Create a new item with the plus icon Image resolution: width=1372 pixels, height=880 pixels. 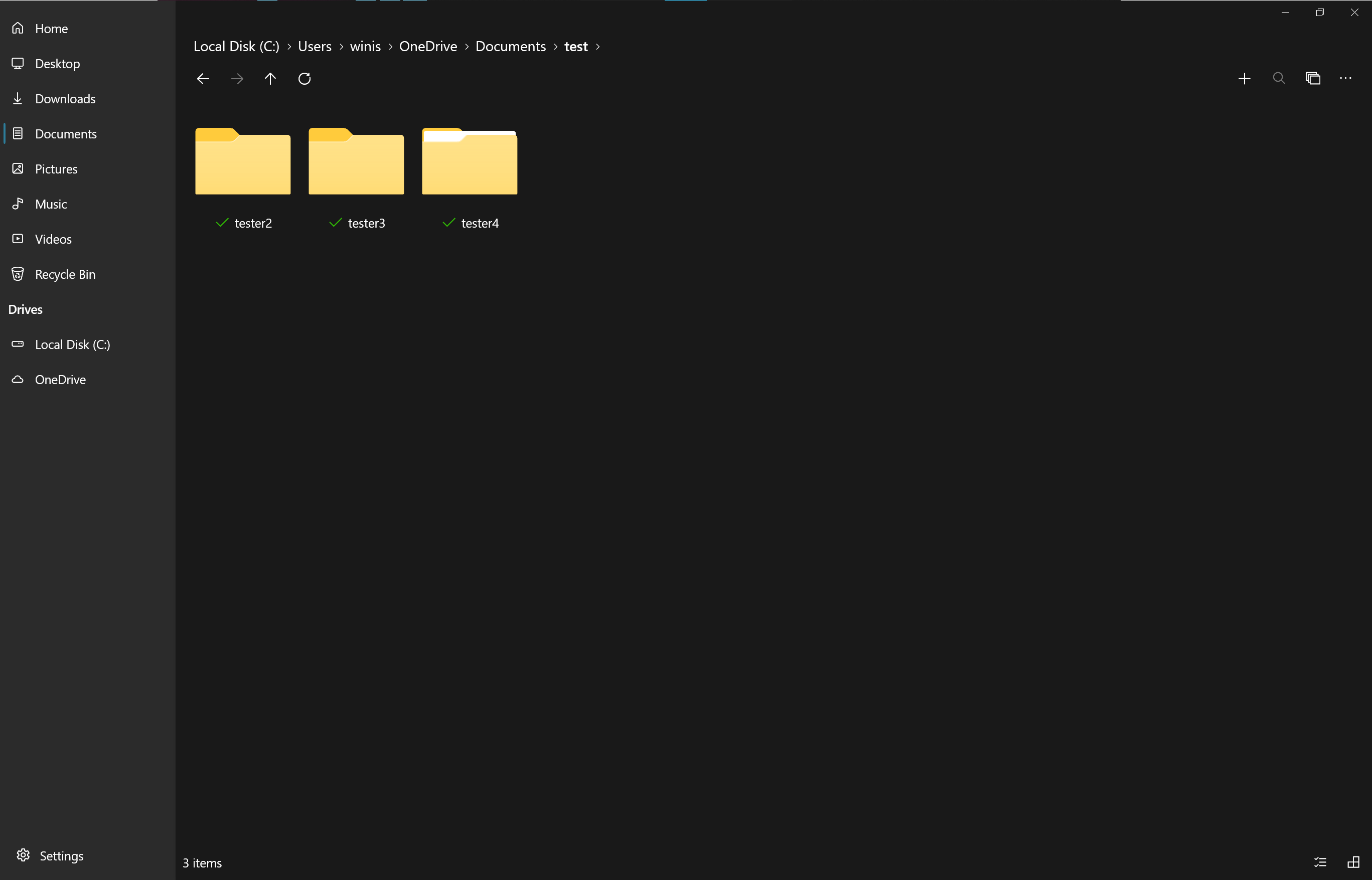click(x=1245, y=79)
